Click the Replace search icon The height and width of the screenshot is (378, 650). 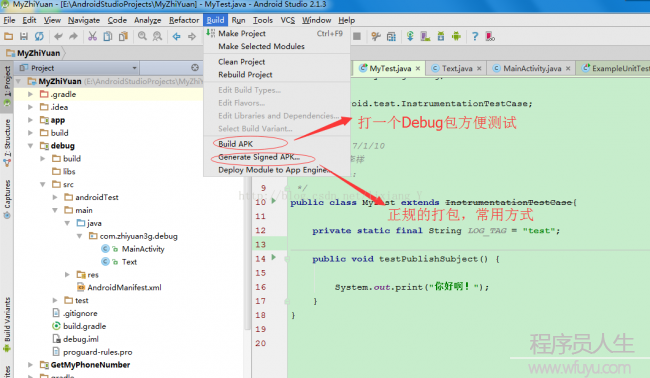[157, 36]
